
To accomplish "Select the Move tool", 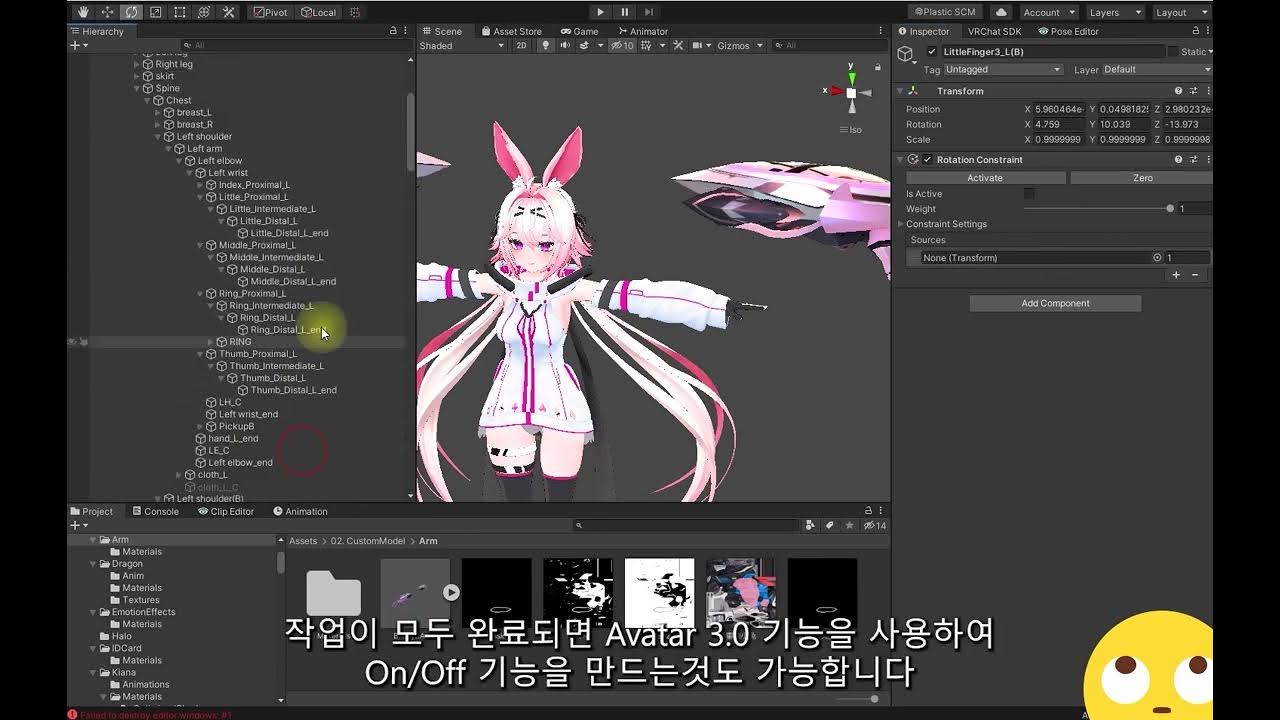I will click(x=107, y=12).
